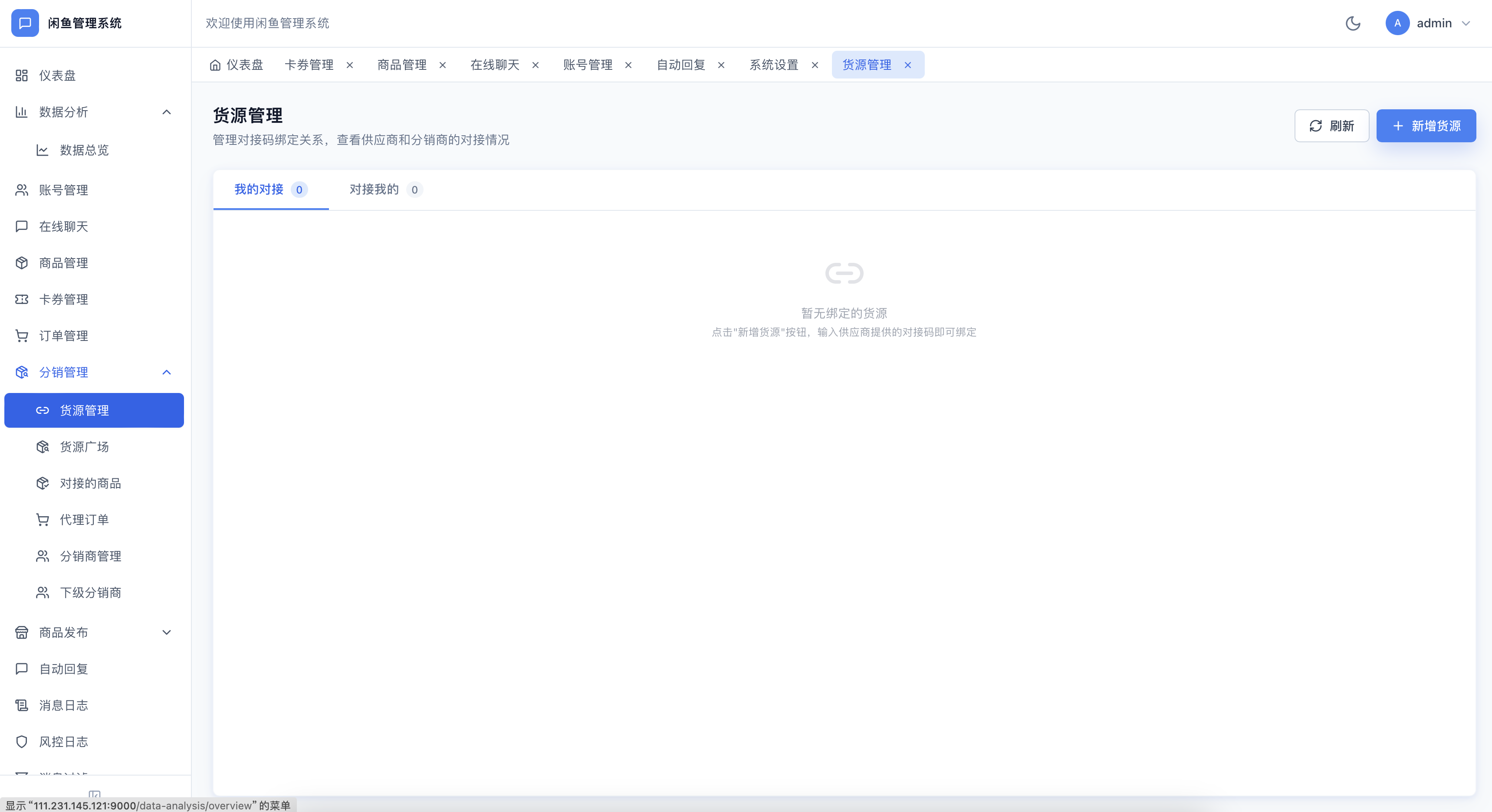Click the 分销管理 package icon
The image size is (1492, 812).
click(21, 372)
